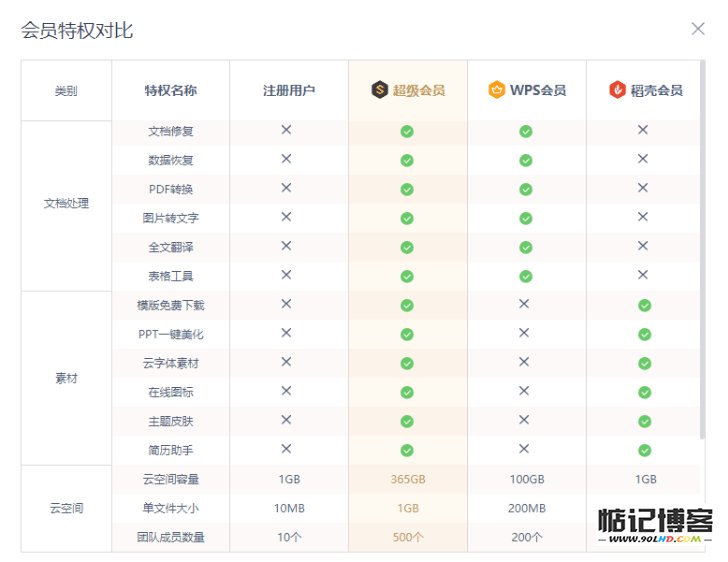This screenshot has width=728, height=562.
Task: Click the WPS会员 crown icon
Action: 496,90
